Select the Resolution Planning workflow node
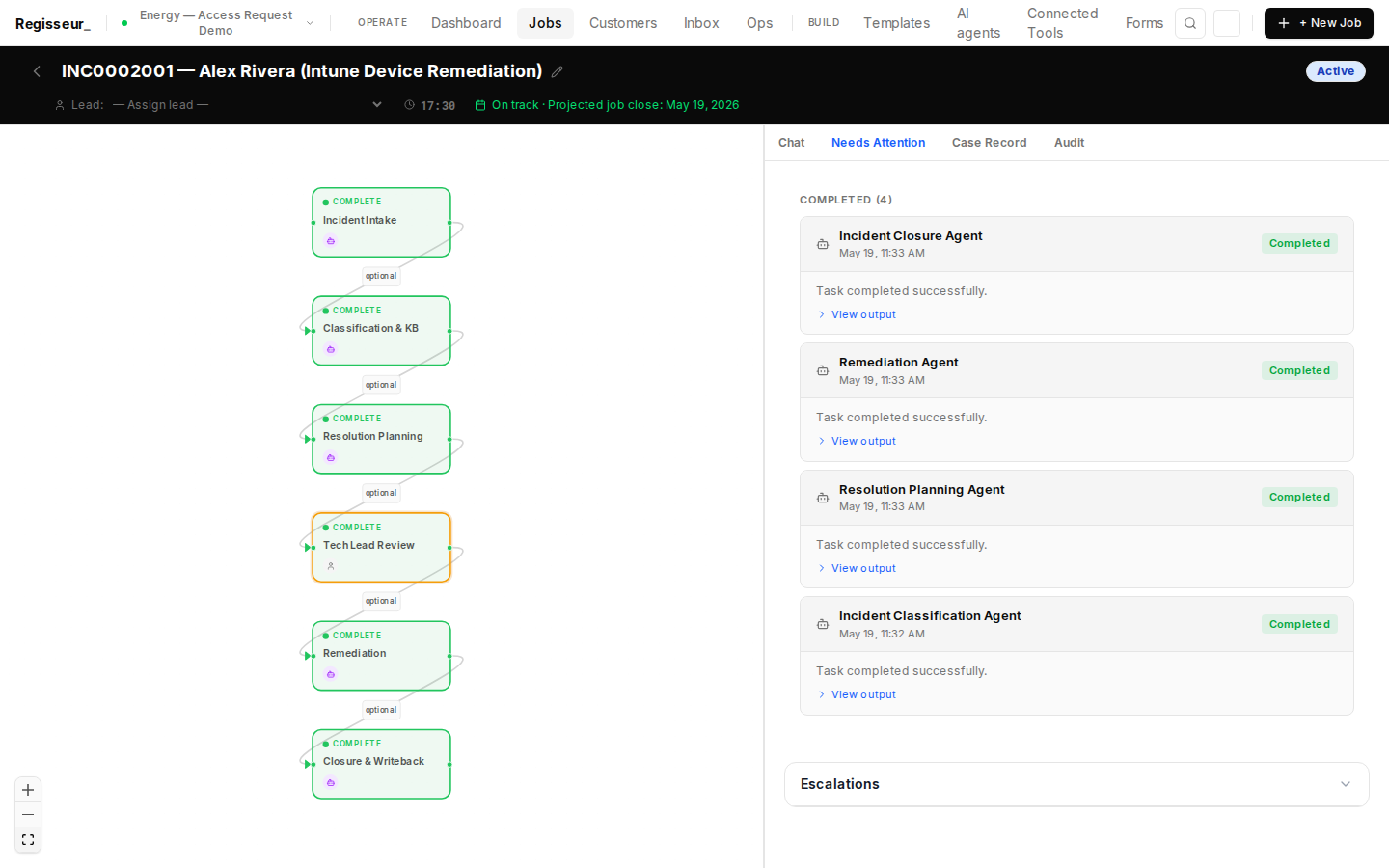 click(381, 439)
